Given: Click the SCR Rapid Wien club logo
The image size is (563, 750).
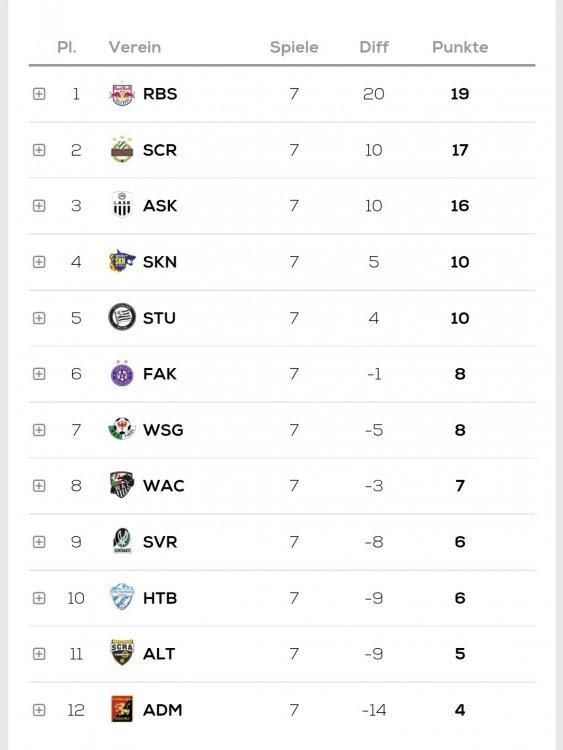Looking at the screenshot, I should click(122, 150).
